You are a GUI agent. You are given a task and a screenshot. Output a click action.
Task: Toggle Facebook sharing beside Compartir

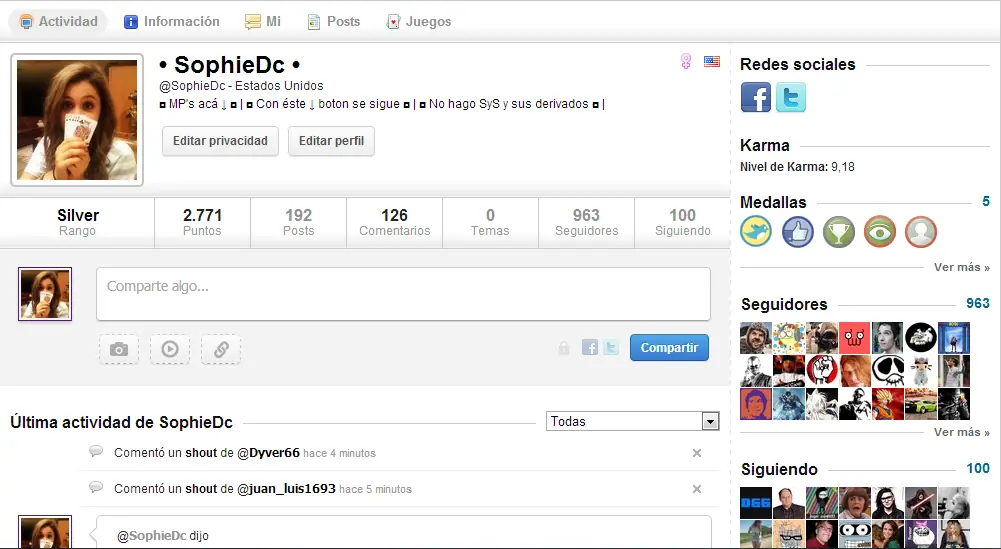point(590,347)
